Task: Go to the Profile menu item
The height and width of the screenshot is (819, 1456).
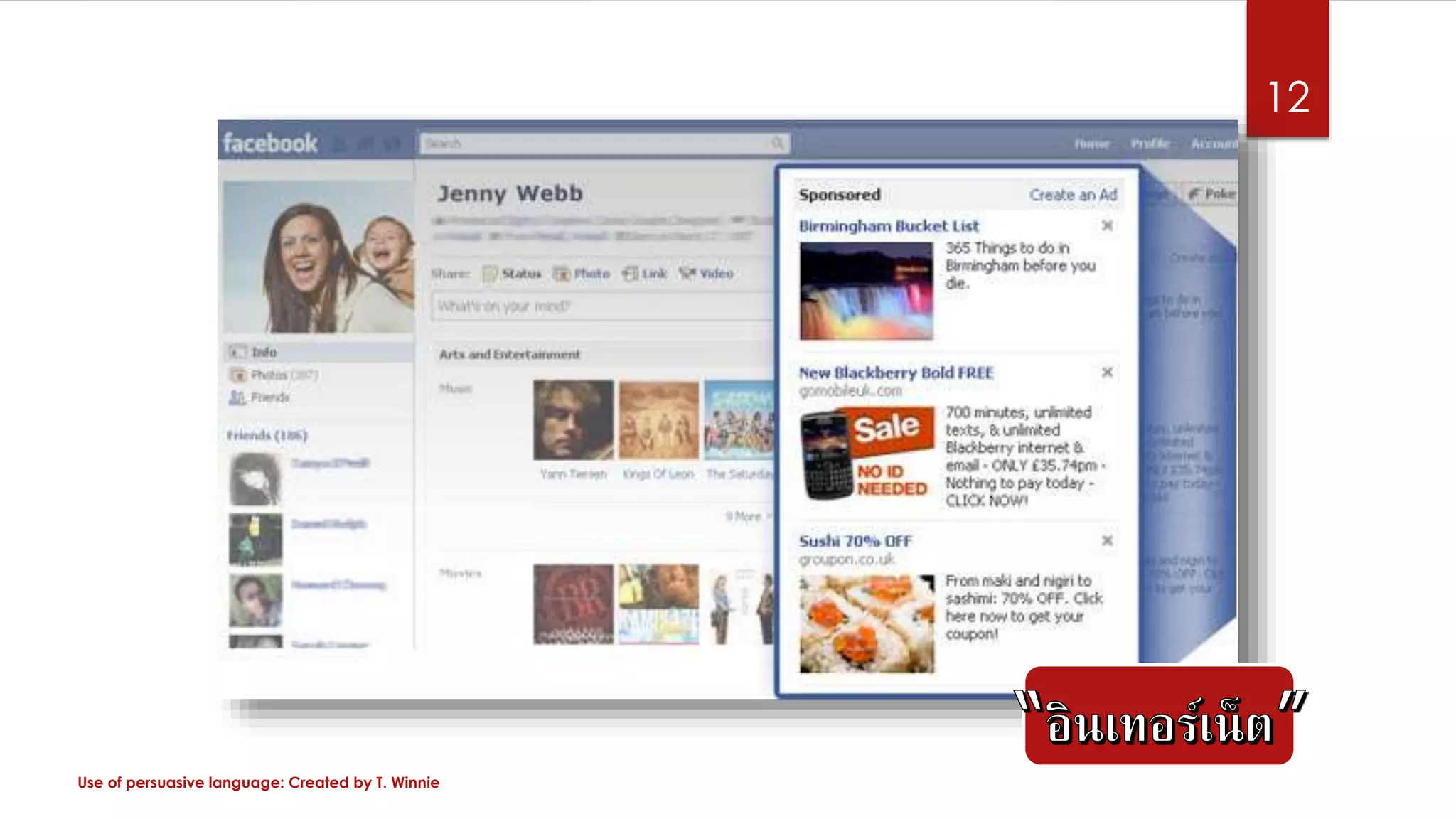Action: pos(1150,144)
